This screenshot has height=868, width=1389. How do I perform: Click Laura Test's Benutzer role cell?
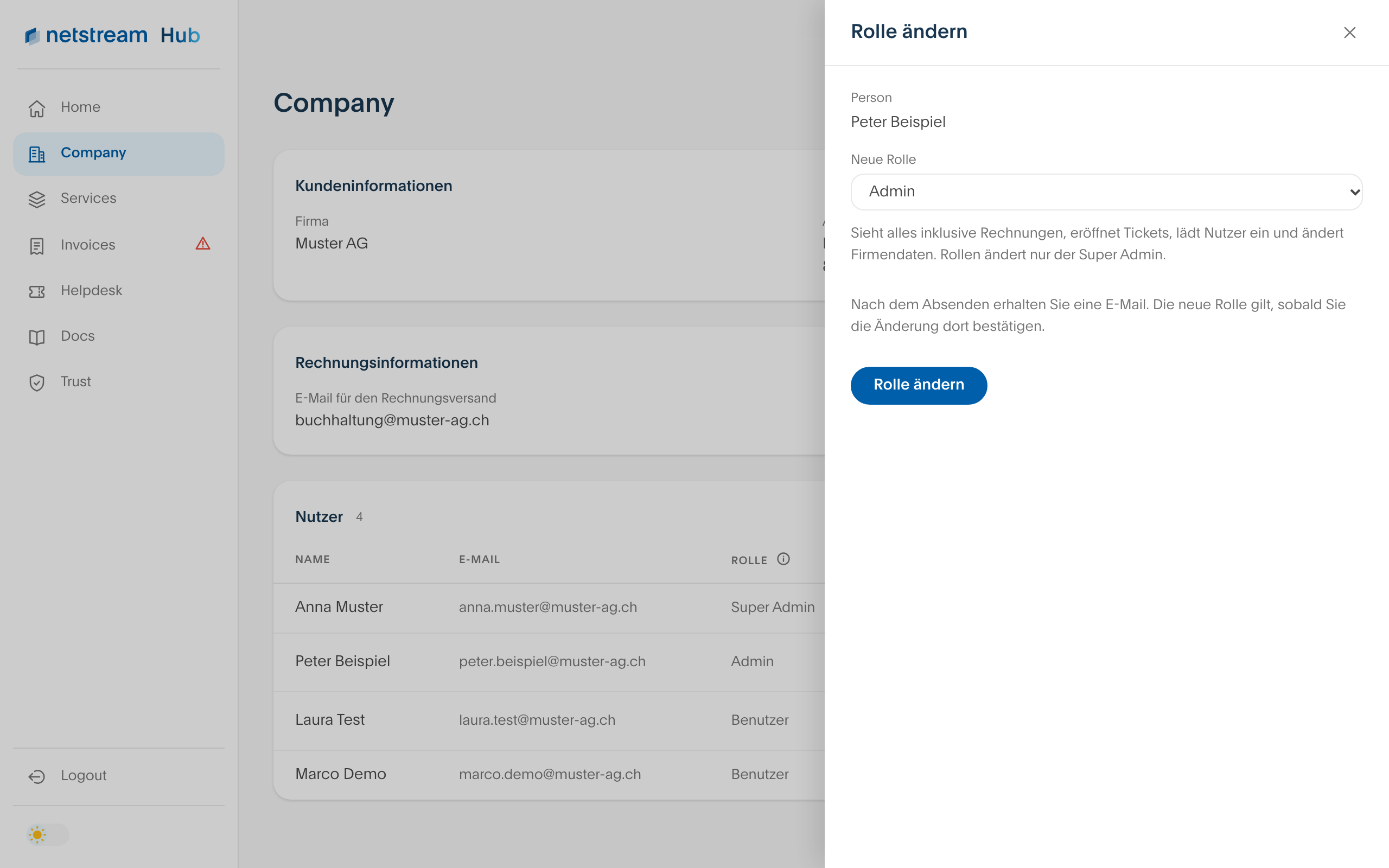point(760,720)
